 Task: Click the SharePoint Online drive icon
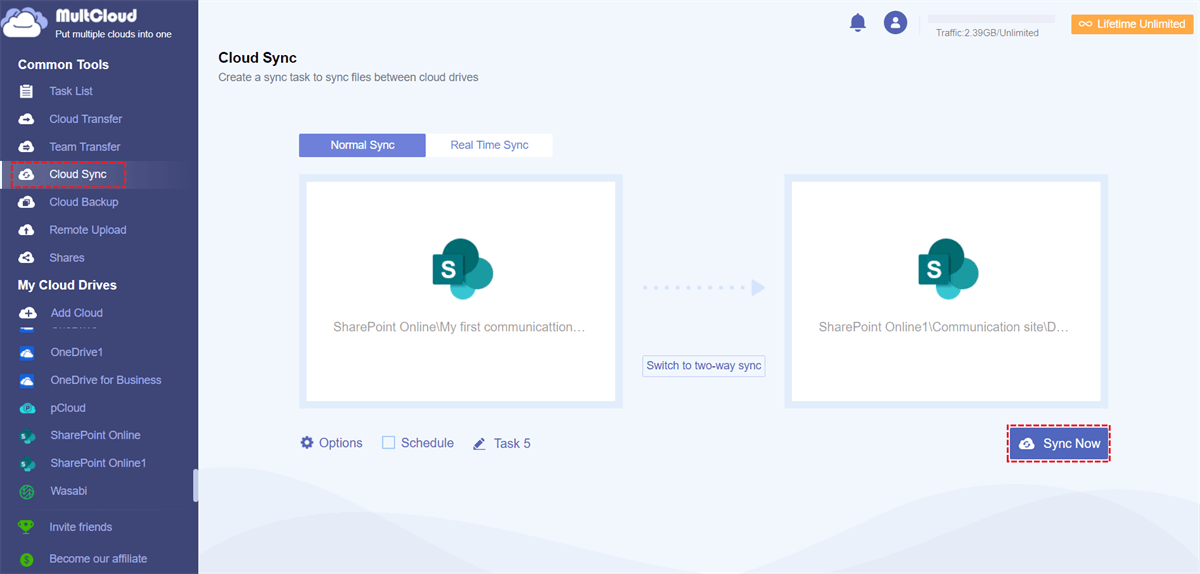coord(28,436)
